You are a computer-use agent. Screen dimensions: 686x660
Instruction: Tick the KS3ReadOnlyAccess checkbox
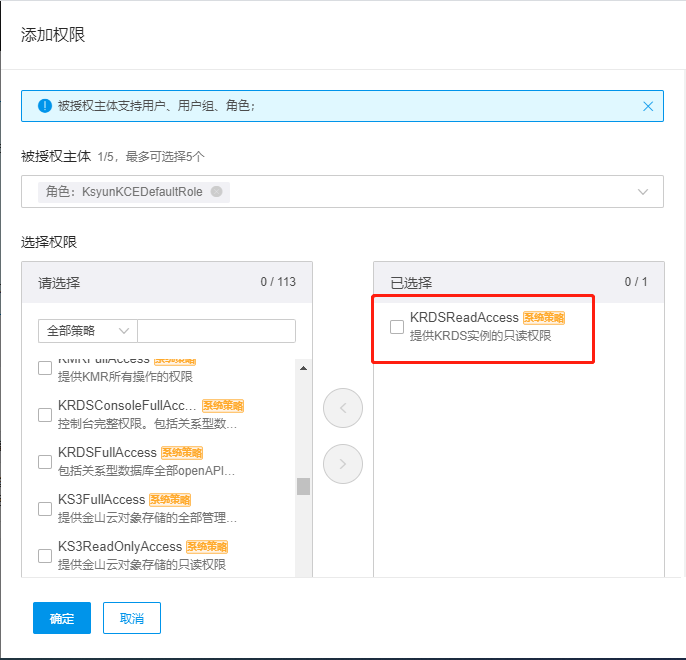tap(45, 556)
